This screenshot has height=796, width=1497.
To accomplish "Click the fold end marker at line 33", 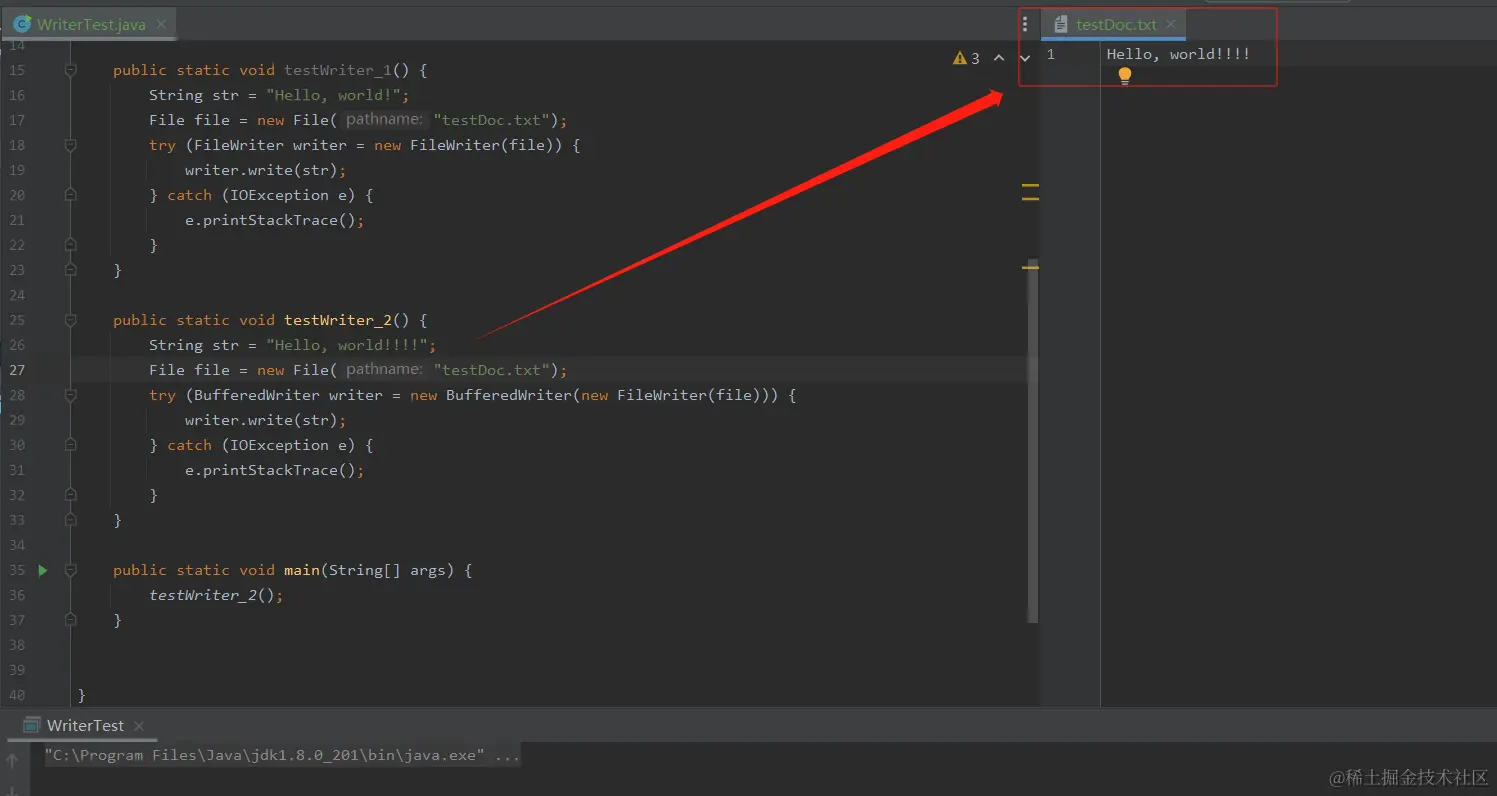I will 70,520.
